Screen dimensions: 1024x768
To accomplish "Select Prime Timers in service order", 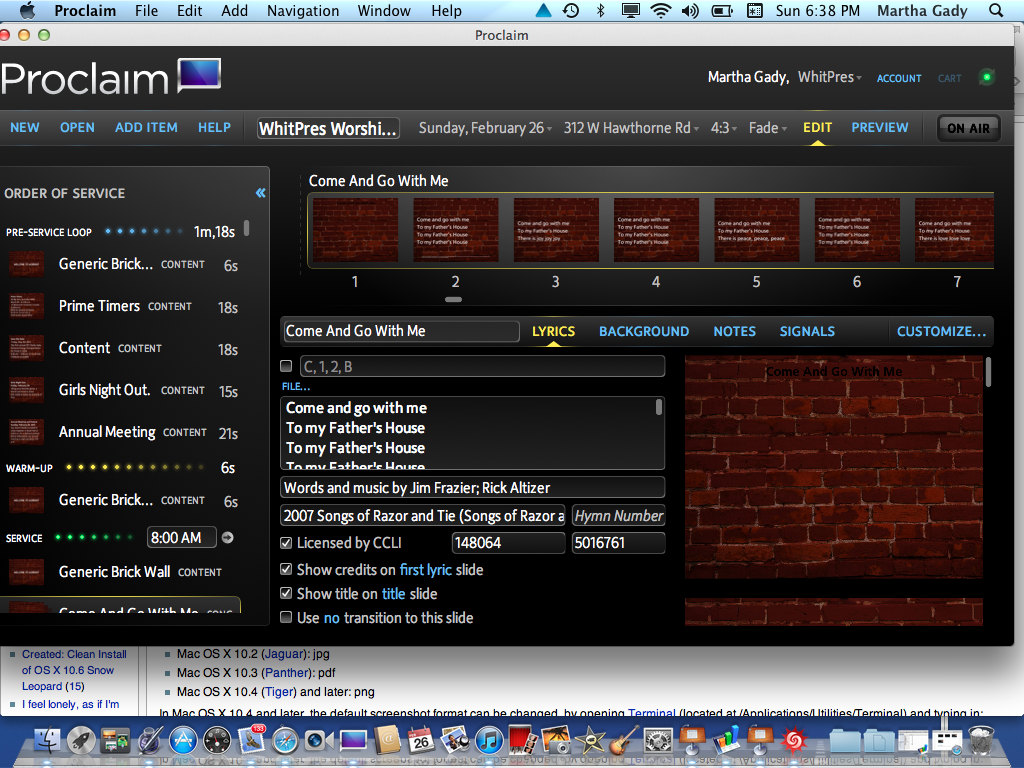I will point(124,306).
